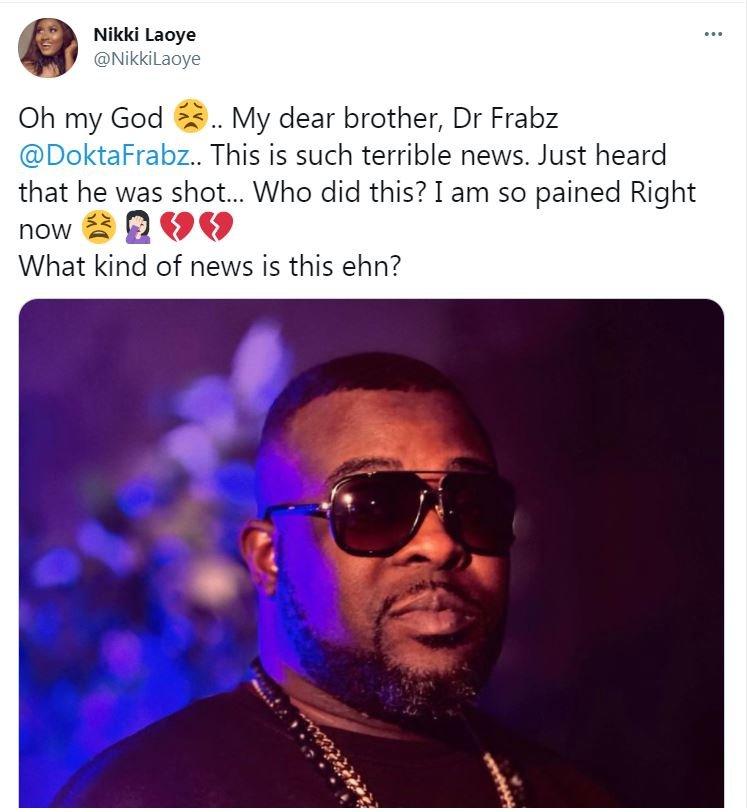Click the "Oh my God" text
Screen dimensions: 748x812
[90, 119]
